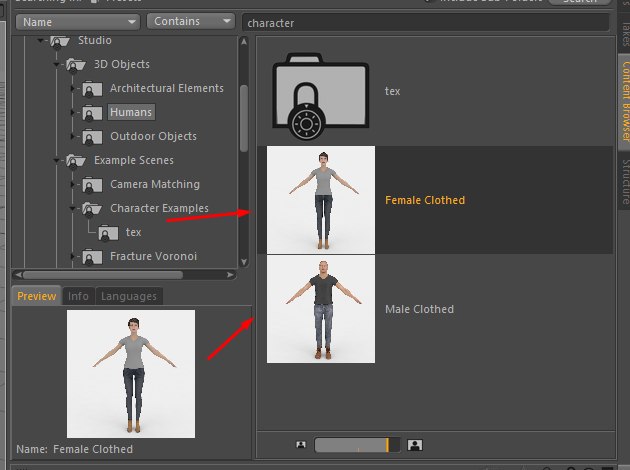Screen dimensions: 630x470
Task: Click the large thumbnail size icon
Action: click(415, 445)
